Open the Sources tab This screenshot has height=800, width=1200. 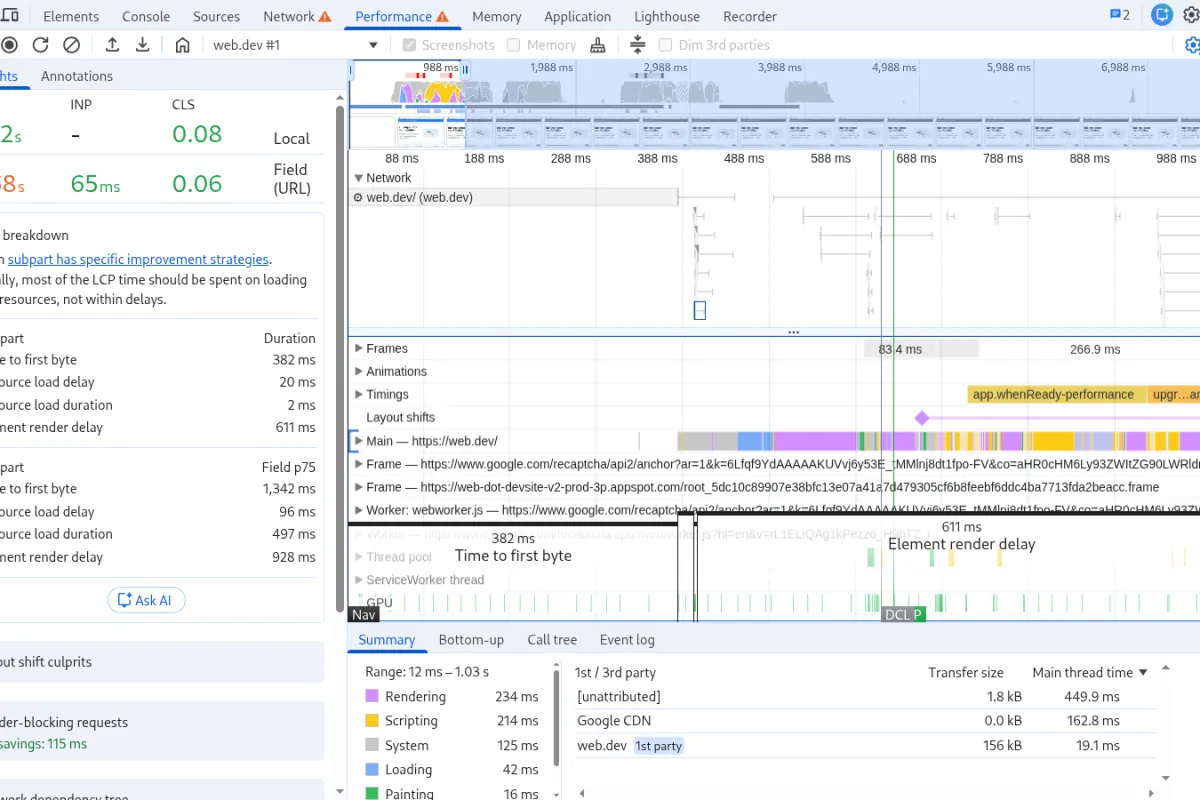click(217, 16)
